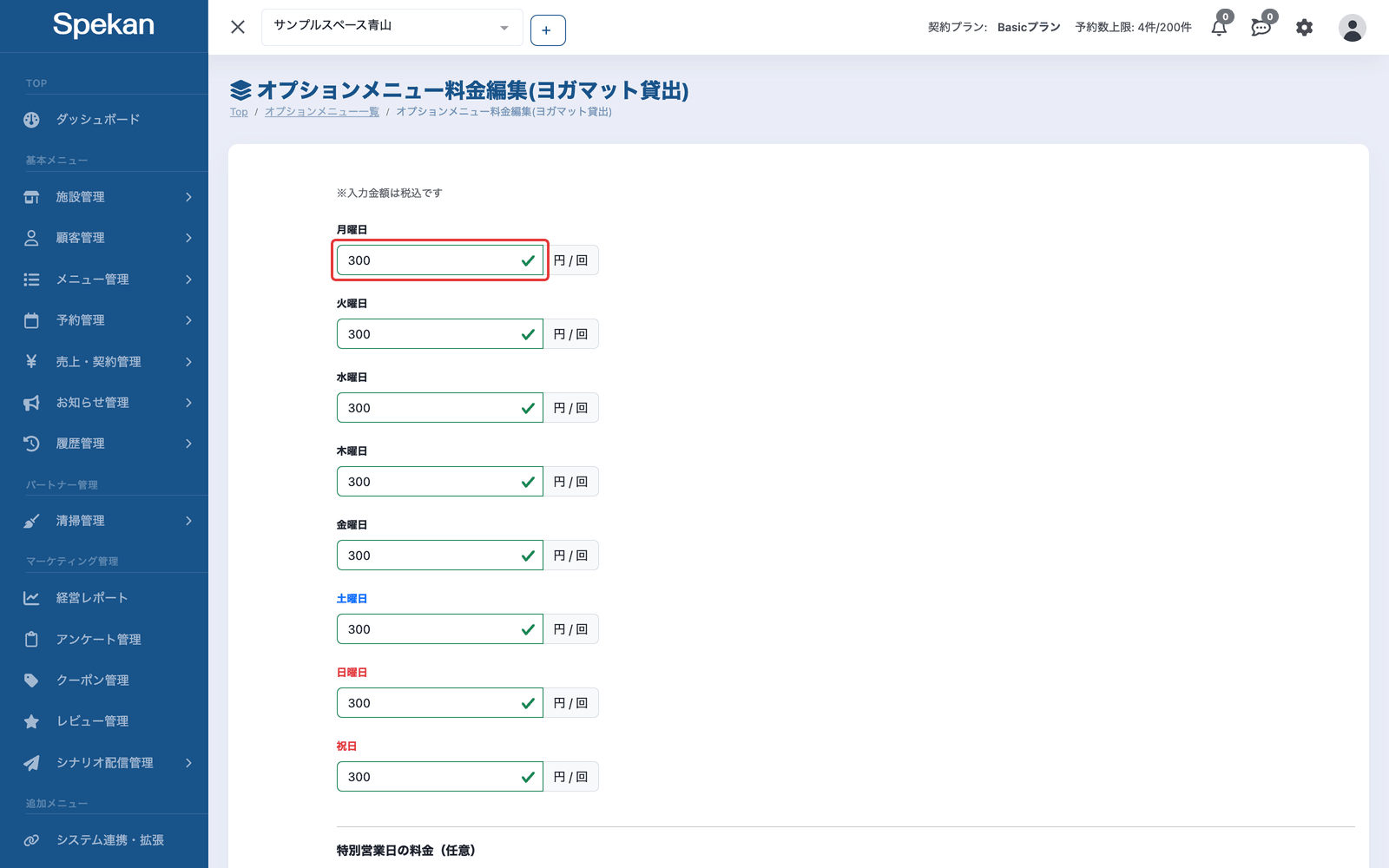Viewport: 1389px width, 868px height.
Task: Expand the お知らせ管理 menu
Action: tap(104, 403)
